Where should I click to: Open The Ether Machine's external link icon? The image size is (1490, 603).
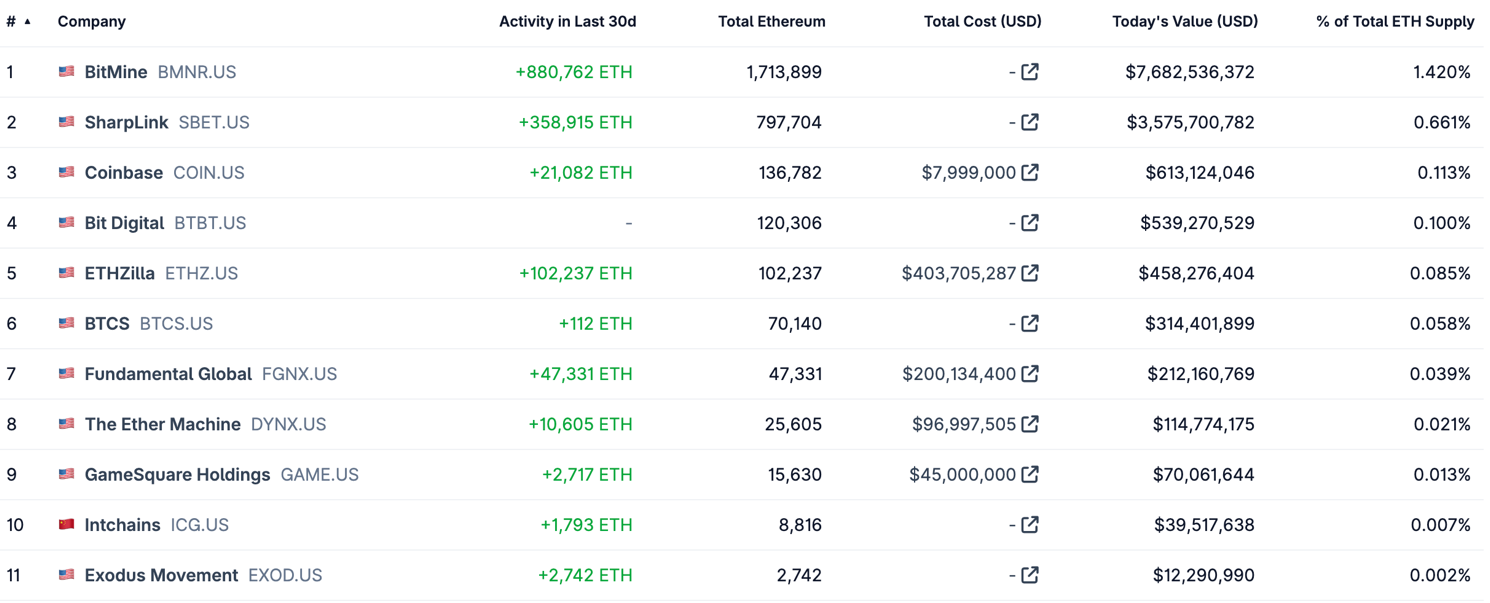coord(1030,424)
